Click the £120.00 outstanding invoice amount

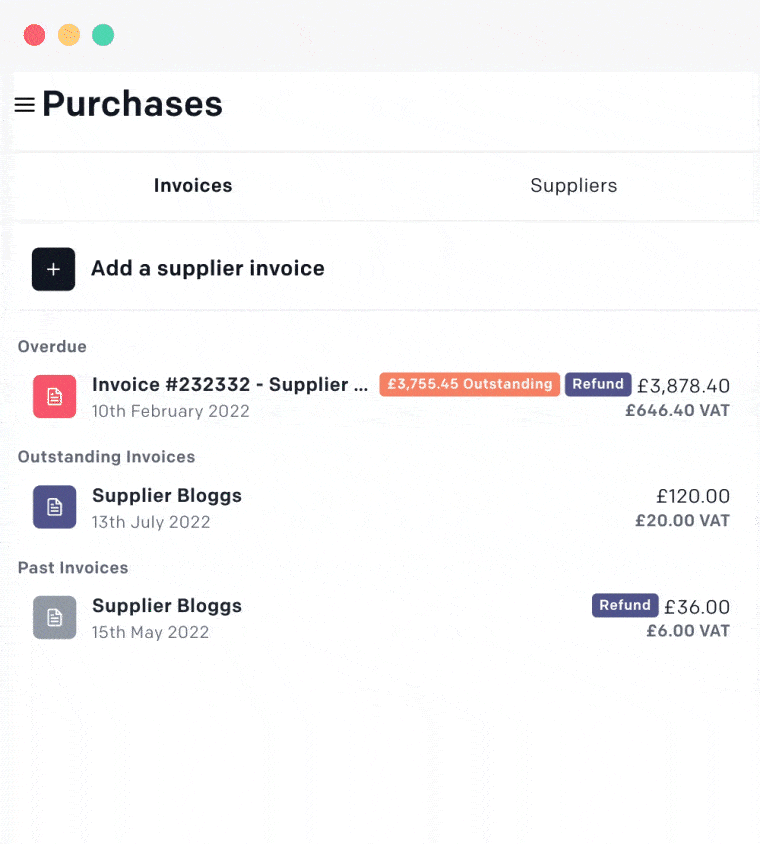(x=693, y=496)
